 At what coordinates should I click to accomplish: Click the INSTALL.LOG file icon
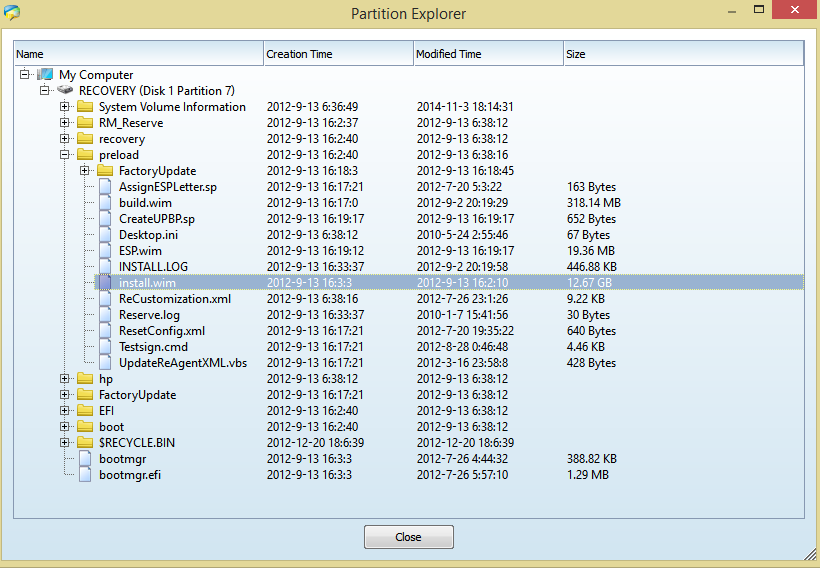[105, 267]
